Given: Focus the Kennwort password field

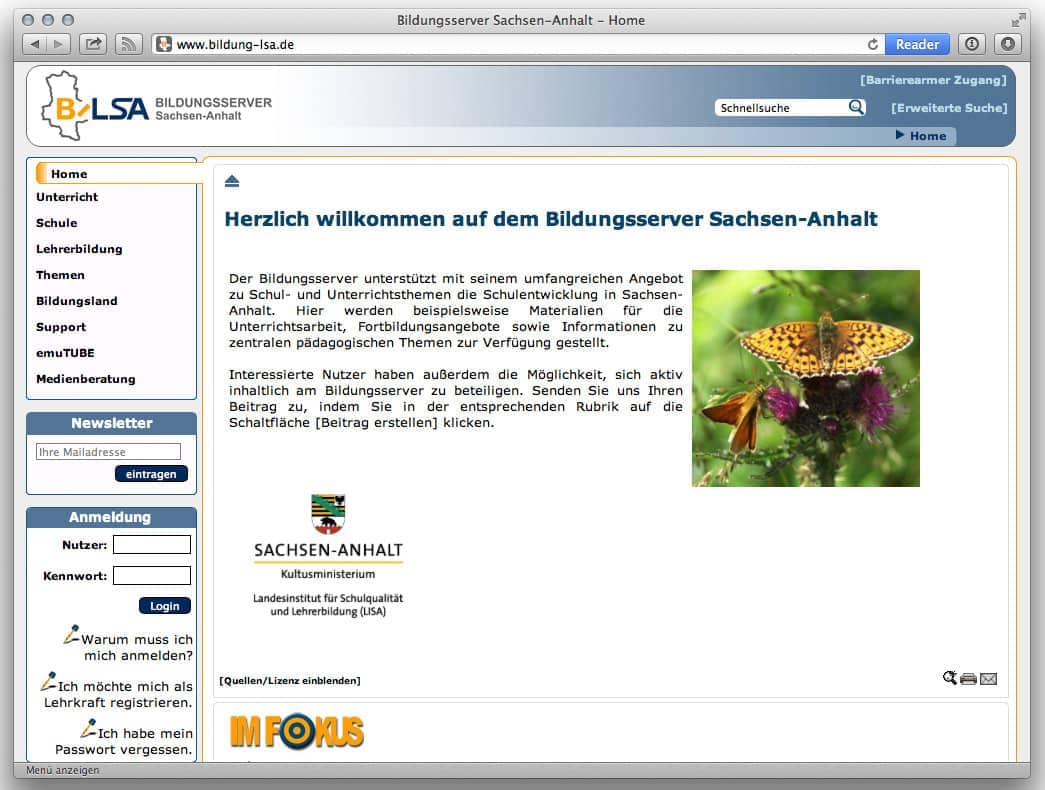Looking at the screenshot, I should 151,576.
